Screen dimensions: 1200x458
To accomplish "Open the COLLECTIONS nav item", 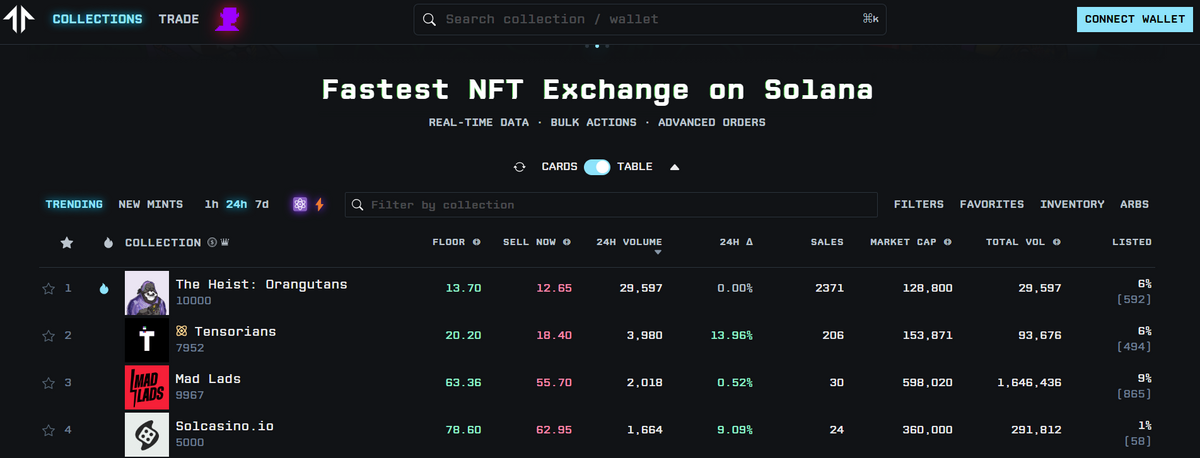I will click(x=97, y=19).
